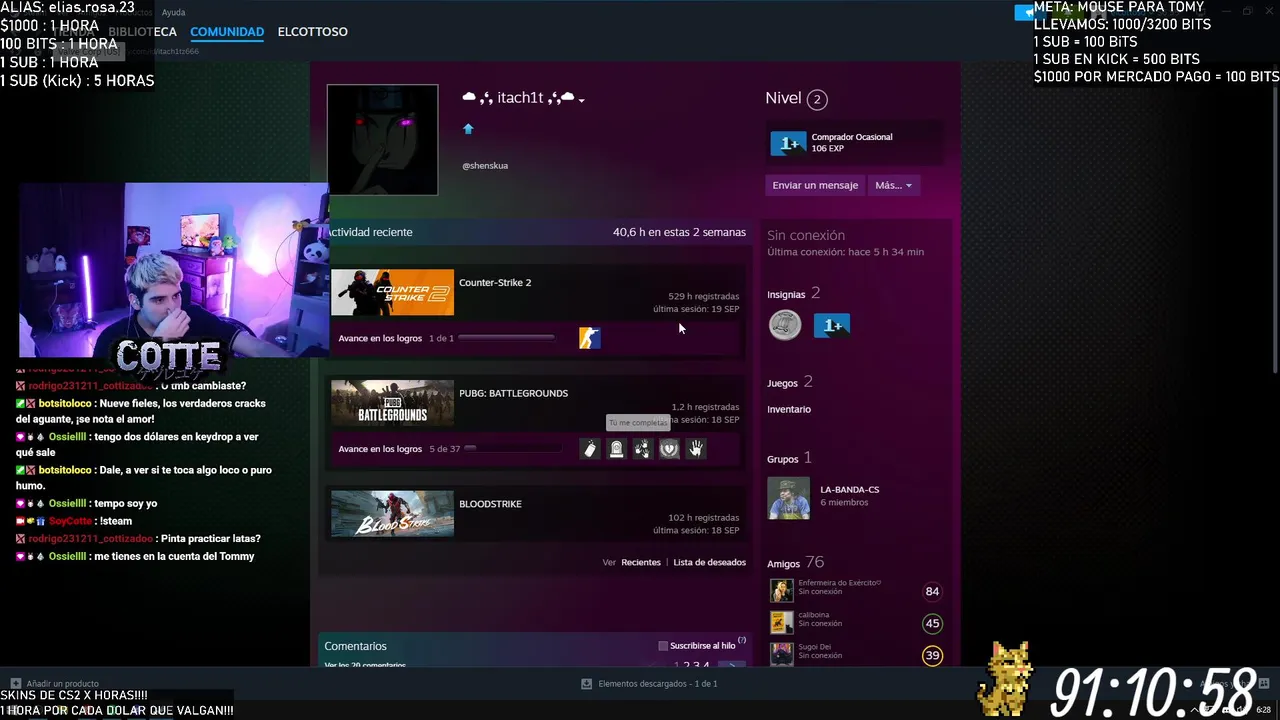Click the Elementos descargados download icon
This screenshot has height=720, width=1280.
587,684
